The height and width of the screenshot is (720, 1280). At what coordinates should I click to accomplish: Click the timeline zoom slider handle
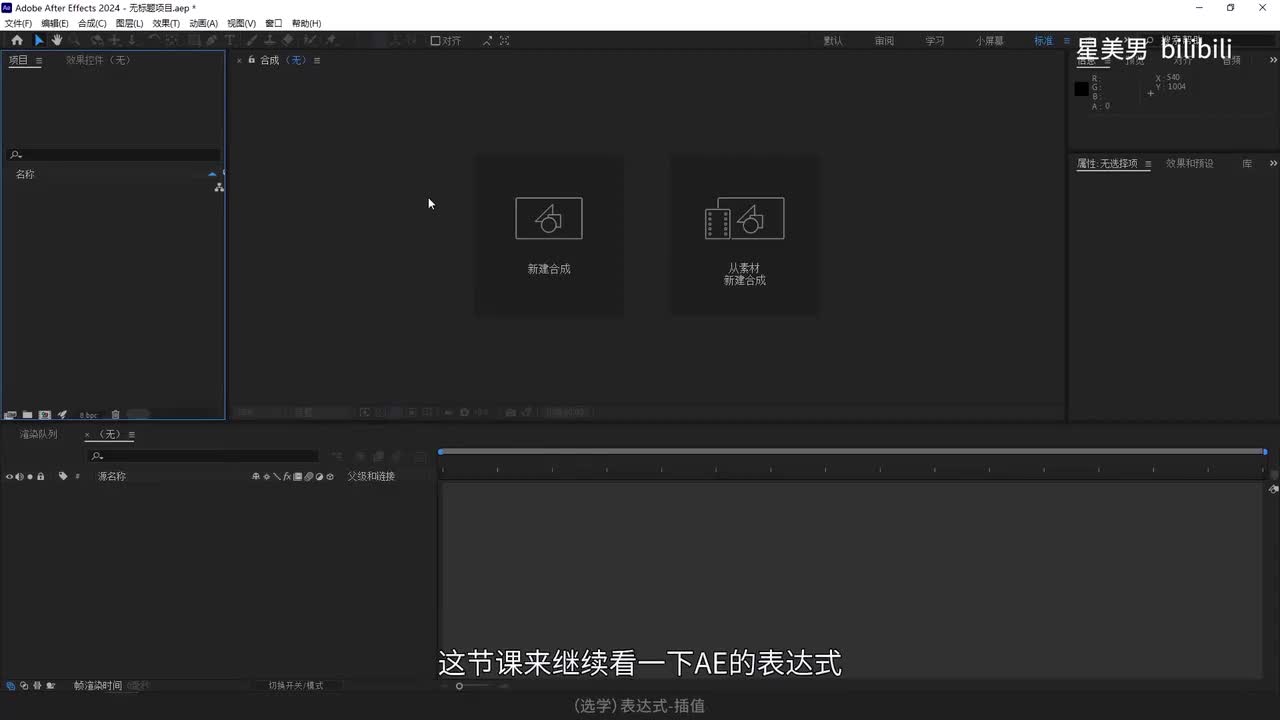(x=459, y=686)
